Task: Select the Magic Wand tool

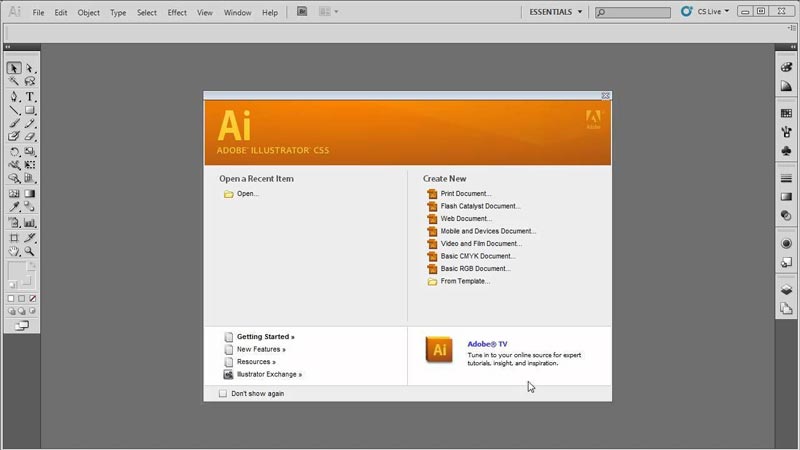Action: 14,81
